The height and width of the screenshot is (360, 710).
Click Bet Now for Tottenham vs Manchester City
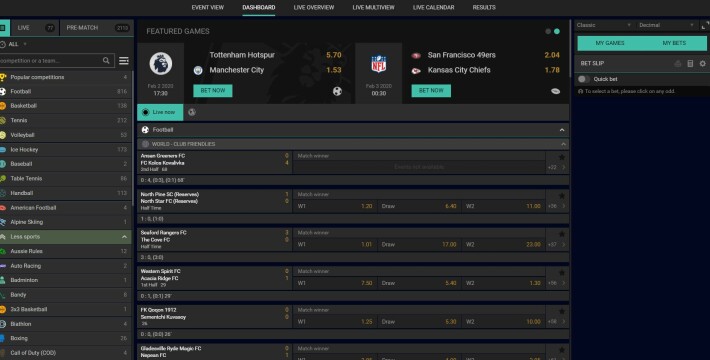click(x=213, y=91)
